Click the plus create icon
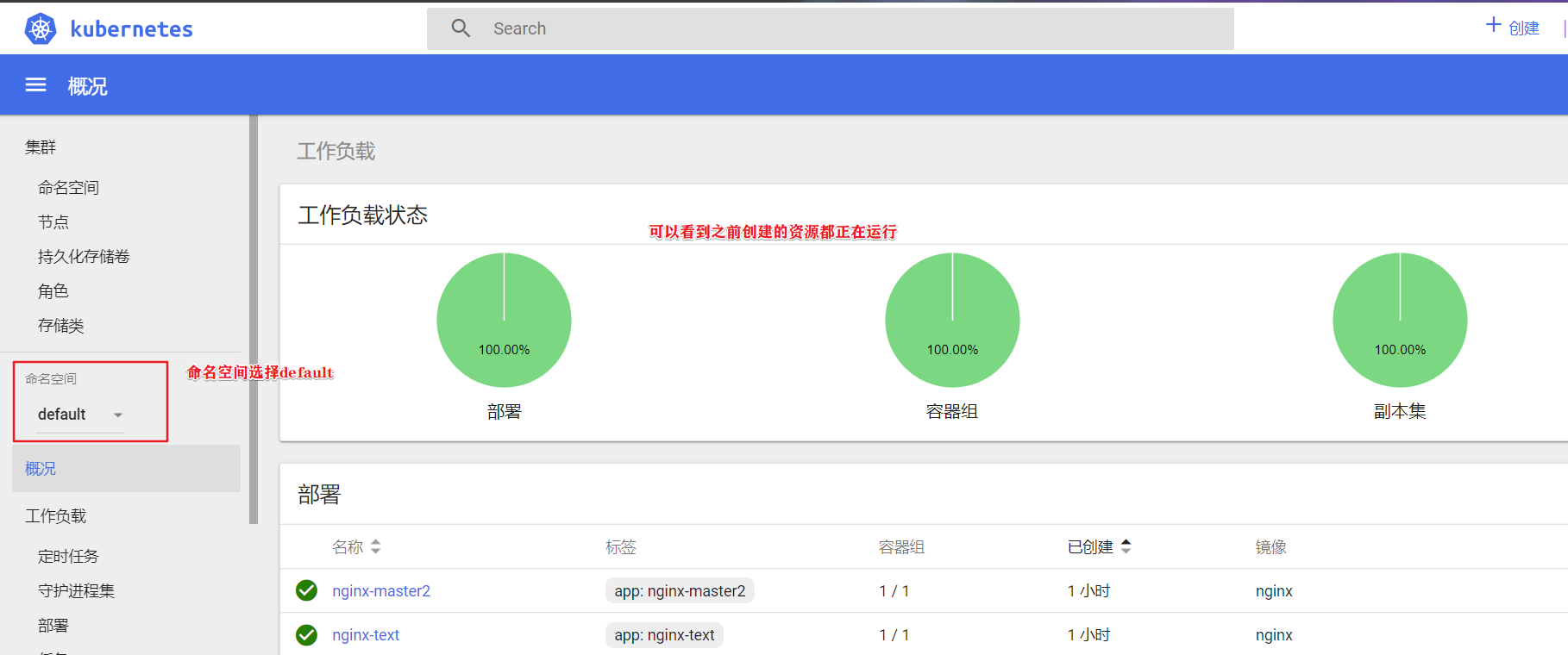The height and width of the screenshot is (655, 1568). pos(1493,25)
